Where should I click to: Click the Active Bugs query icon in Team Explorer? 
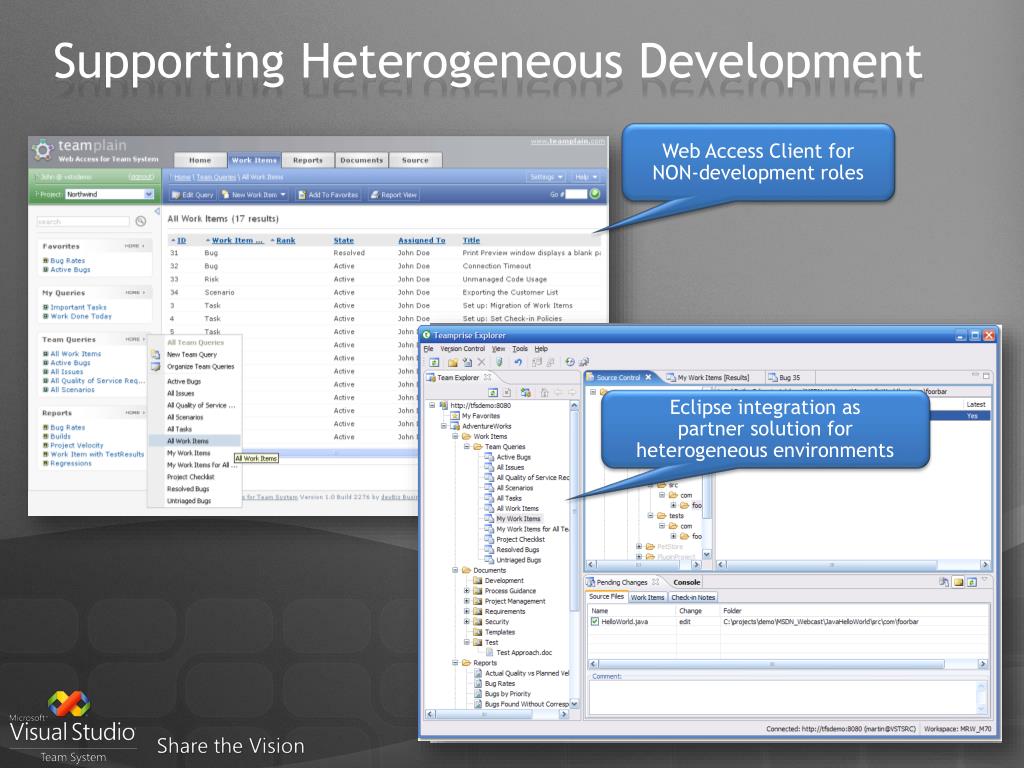point(489,457)
